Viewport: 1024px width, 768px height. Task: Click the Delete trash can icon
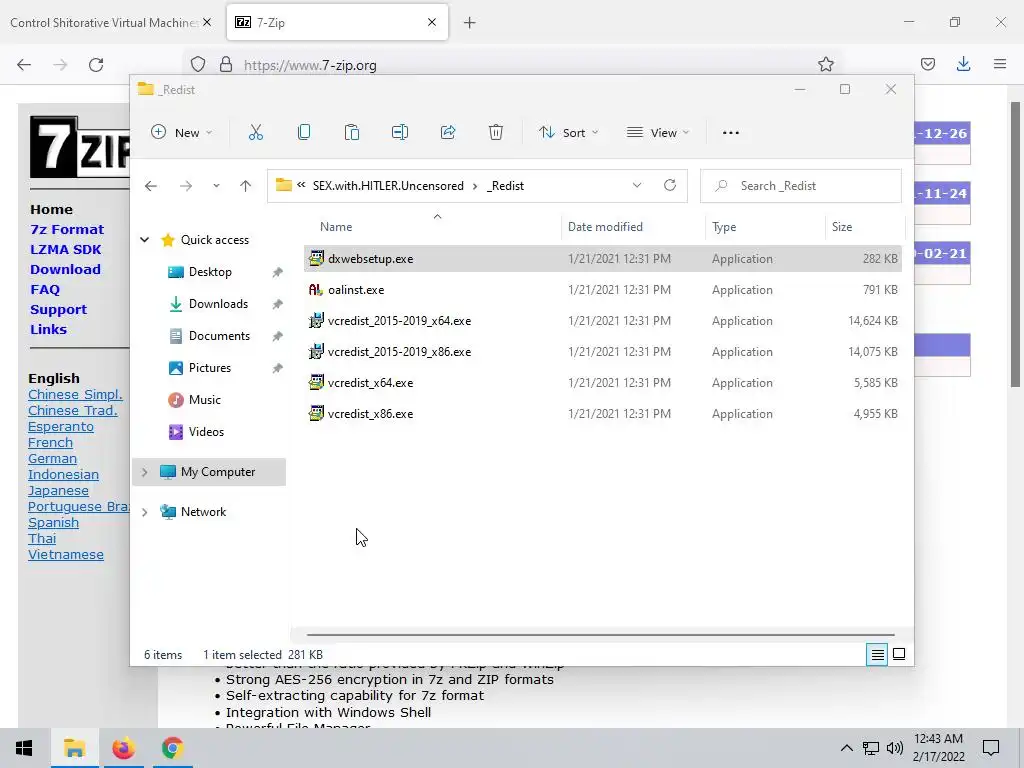496,133
